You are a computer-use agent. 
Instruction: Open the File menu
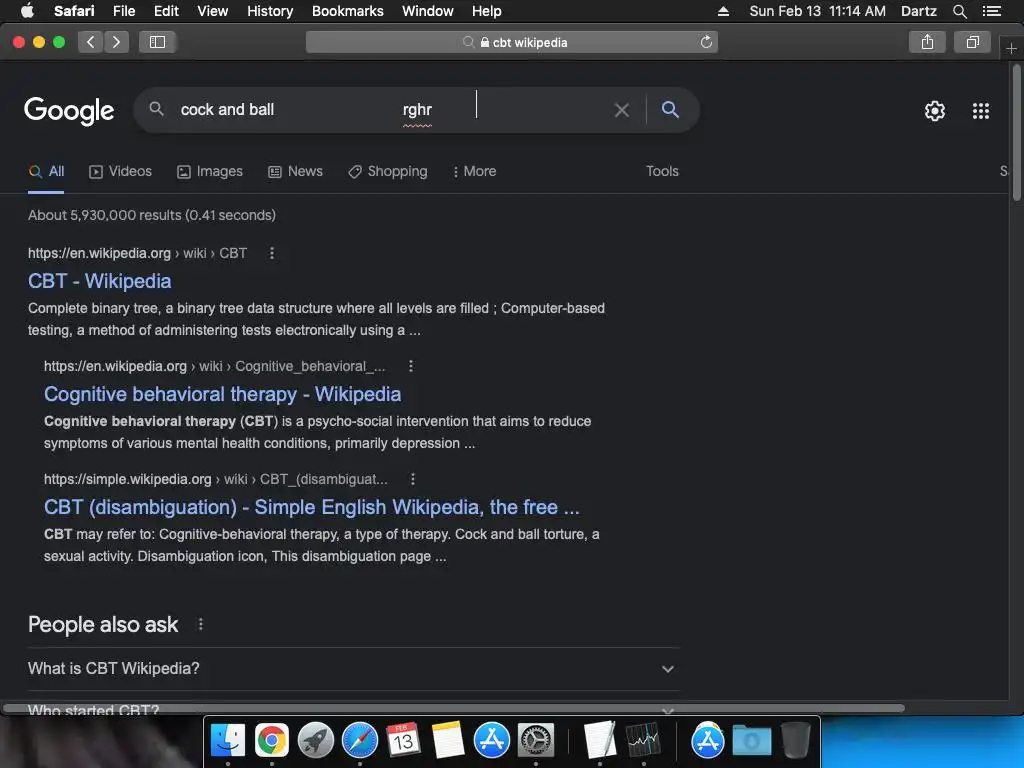coord(123,11)
